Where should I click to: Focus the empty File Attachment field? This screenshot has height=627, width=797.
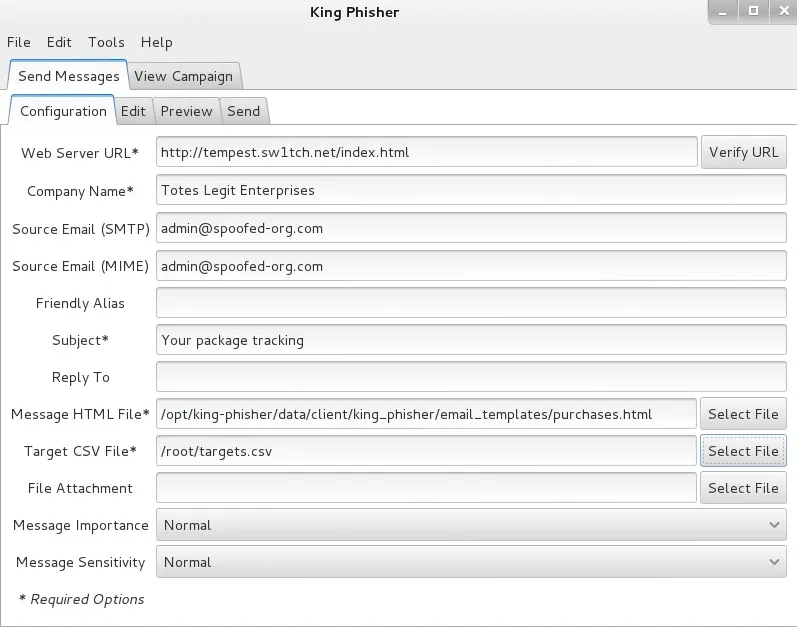tap(426, 488)
